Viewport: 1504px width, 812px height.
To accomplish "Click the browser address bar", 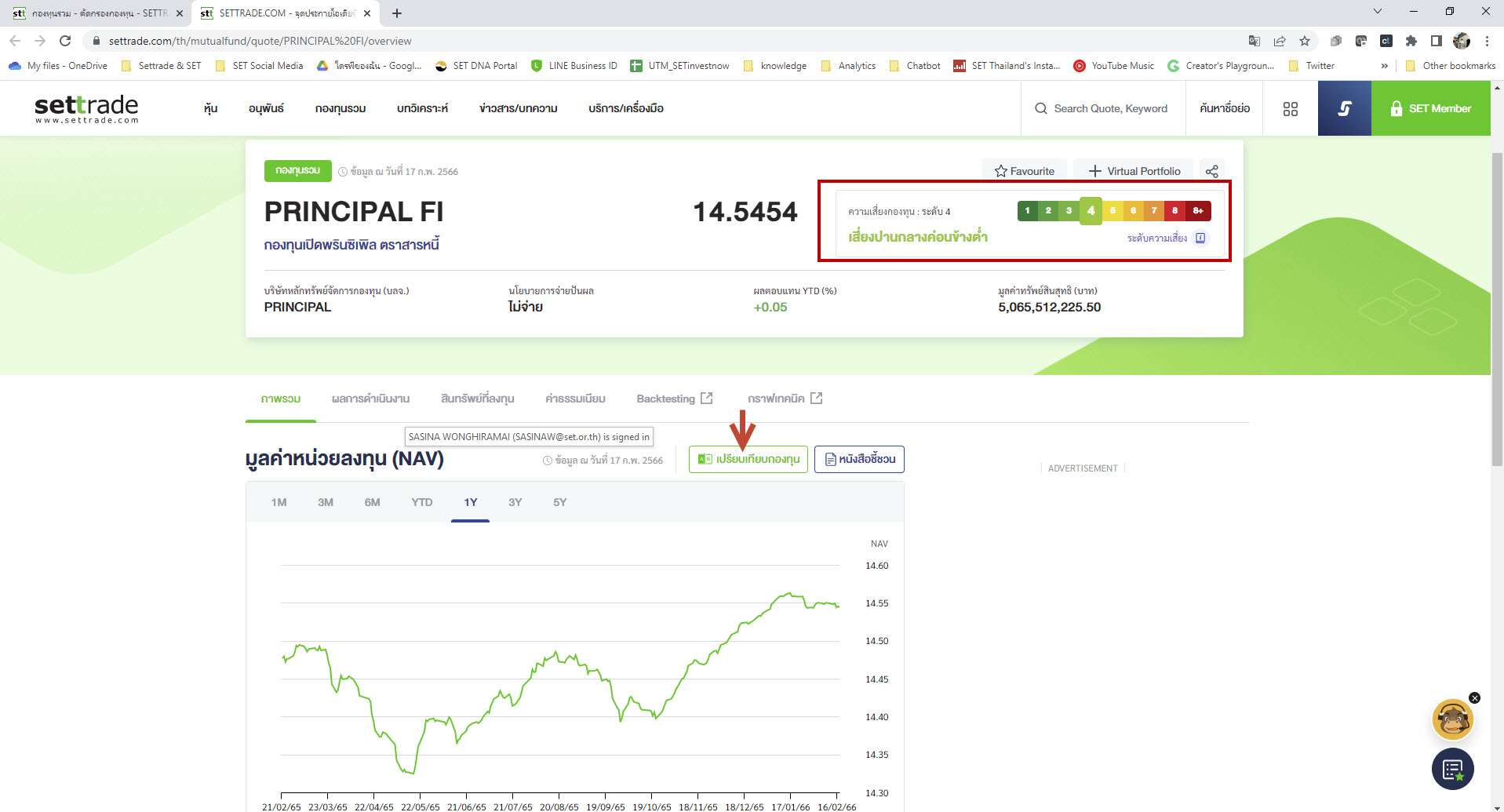I will [x=314, y=41].
